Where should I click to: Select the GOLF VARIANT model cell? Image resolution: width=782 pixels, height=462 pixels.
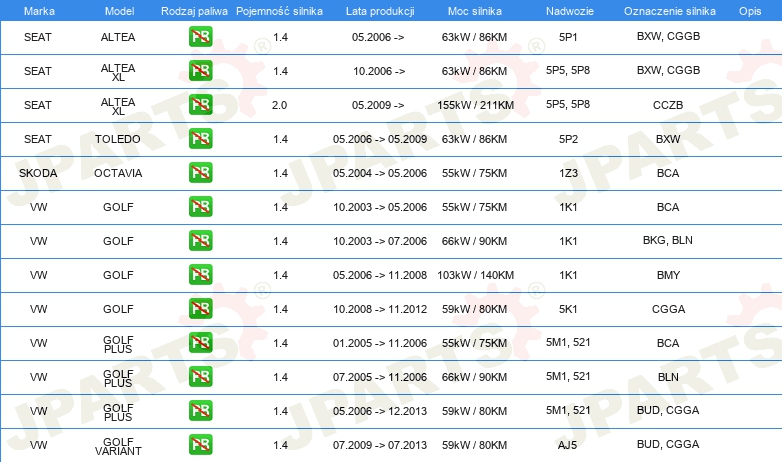pos(118,447)
